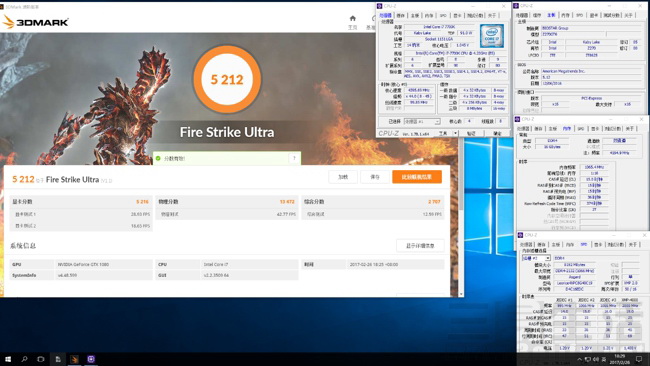
Task: Switch to CPU-Z via its taskbar icon
Action: [91, 359]
